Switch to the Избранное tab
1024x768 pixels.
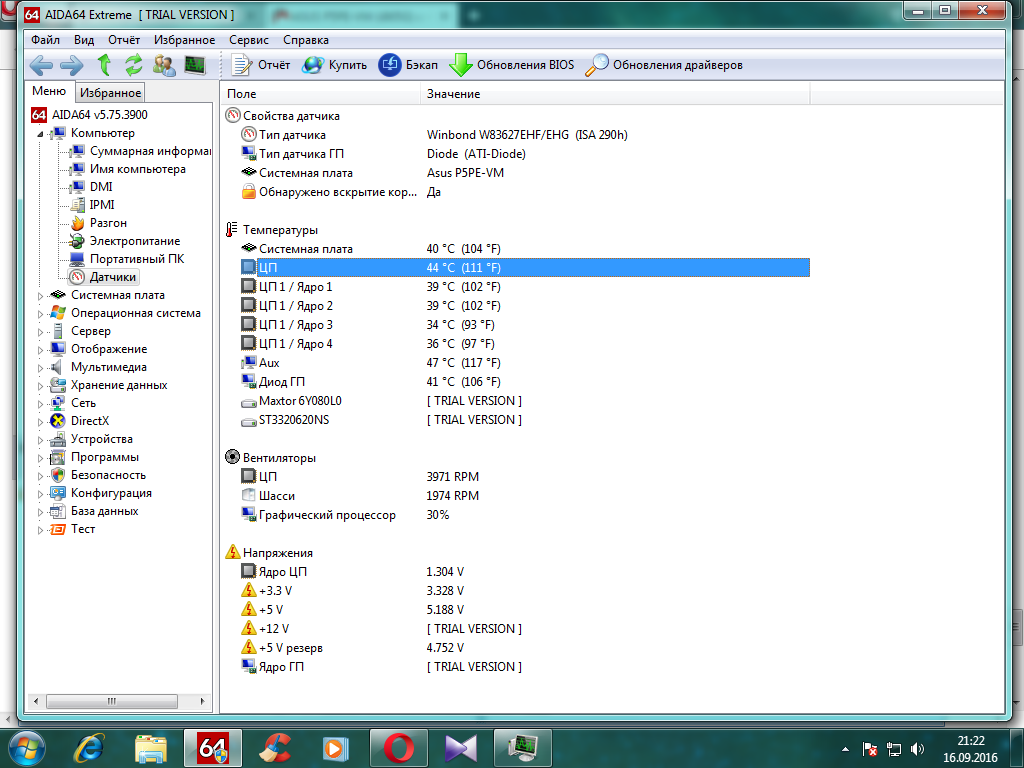[x=110, y=93]
